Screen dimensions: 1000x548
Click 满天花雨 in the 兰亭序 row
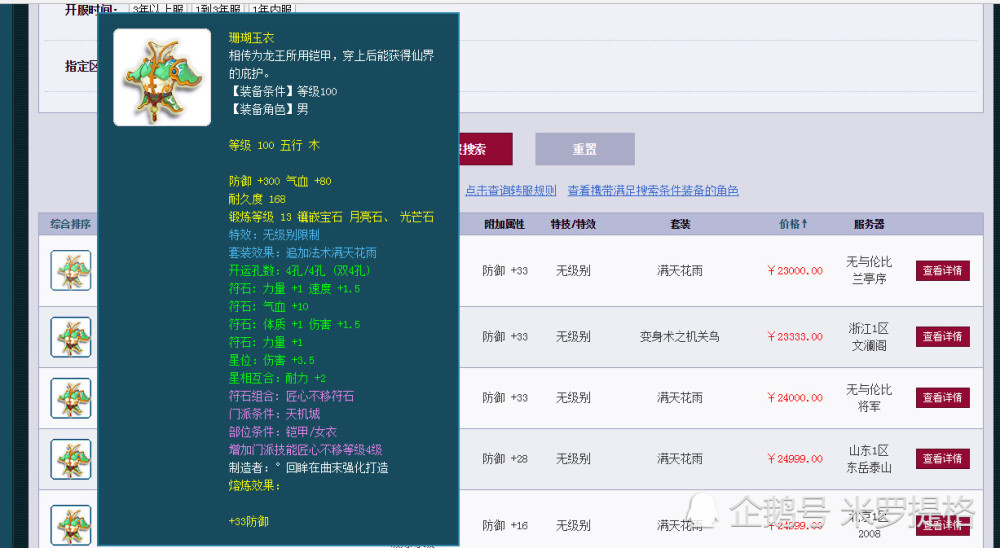pos(680,270)
